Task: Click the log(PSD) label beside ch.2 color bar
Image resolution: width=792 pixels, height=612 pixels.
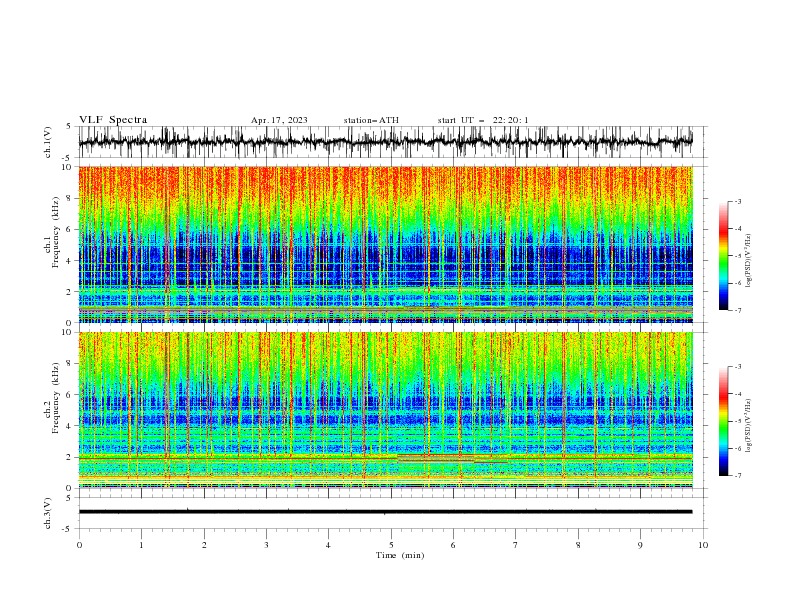Action: click(x=748, y=425)
